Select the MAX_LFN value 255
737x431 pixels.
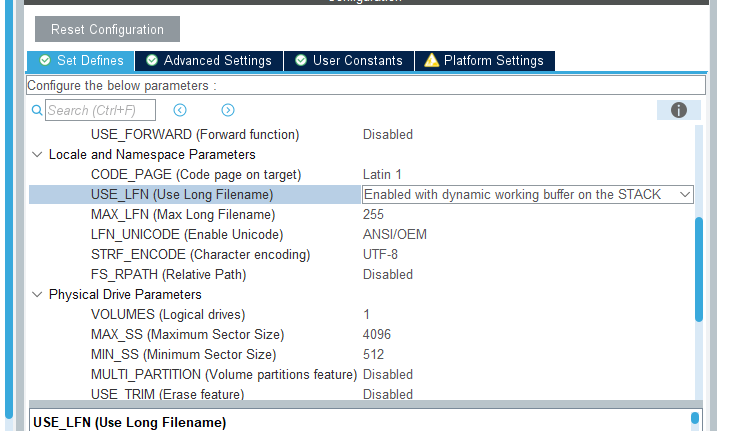point(374,215)
